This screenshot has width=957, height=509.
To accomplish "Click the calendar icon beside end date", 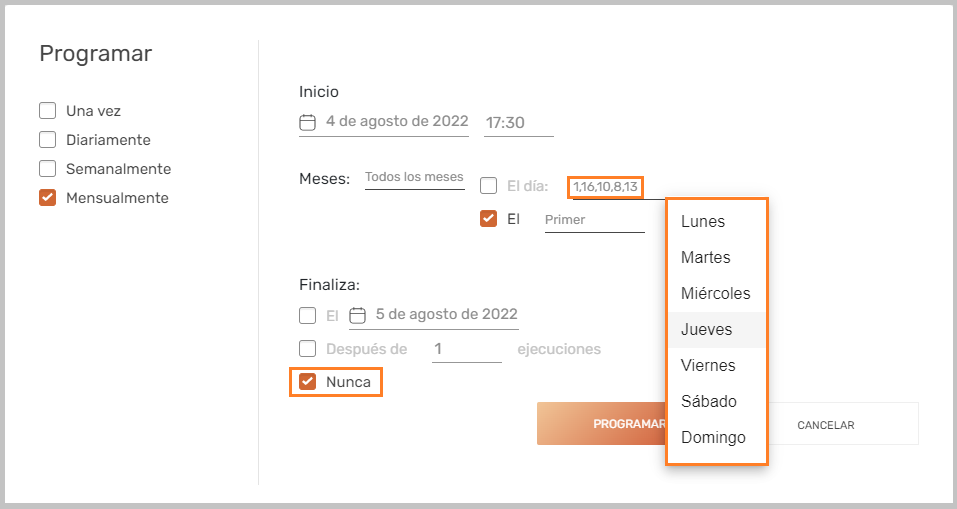I will [357, 315].
